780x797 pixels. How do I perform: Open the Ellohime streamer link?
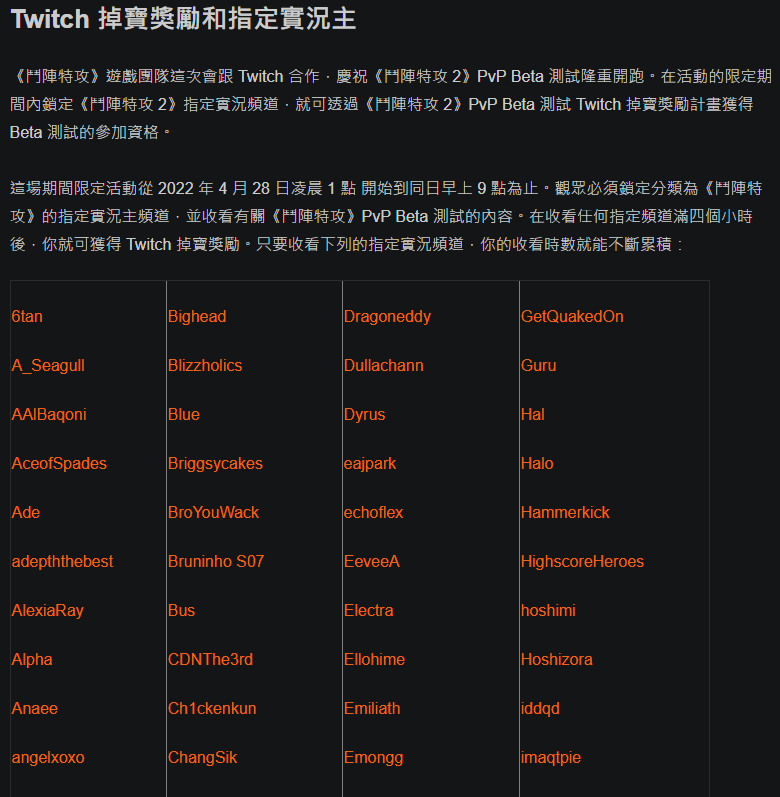(x=375, y=659)
